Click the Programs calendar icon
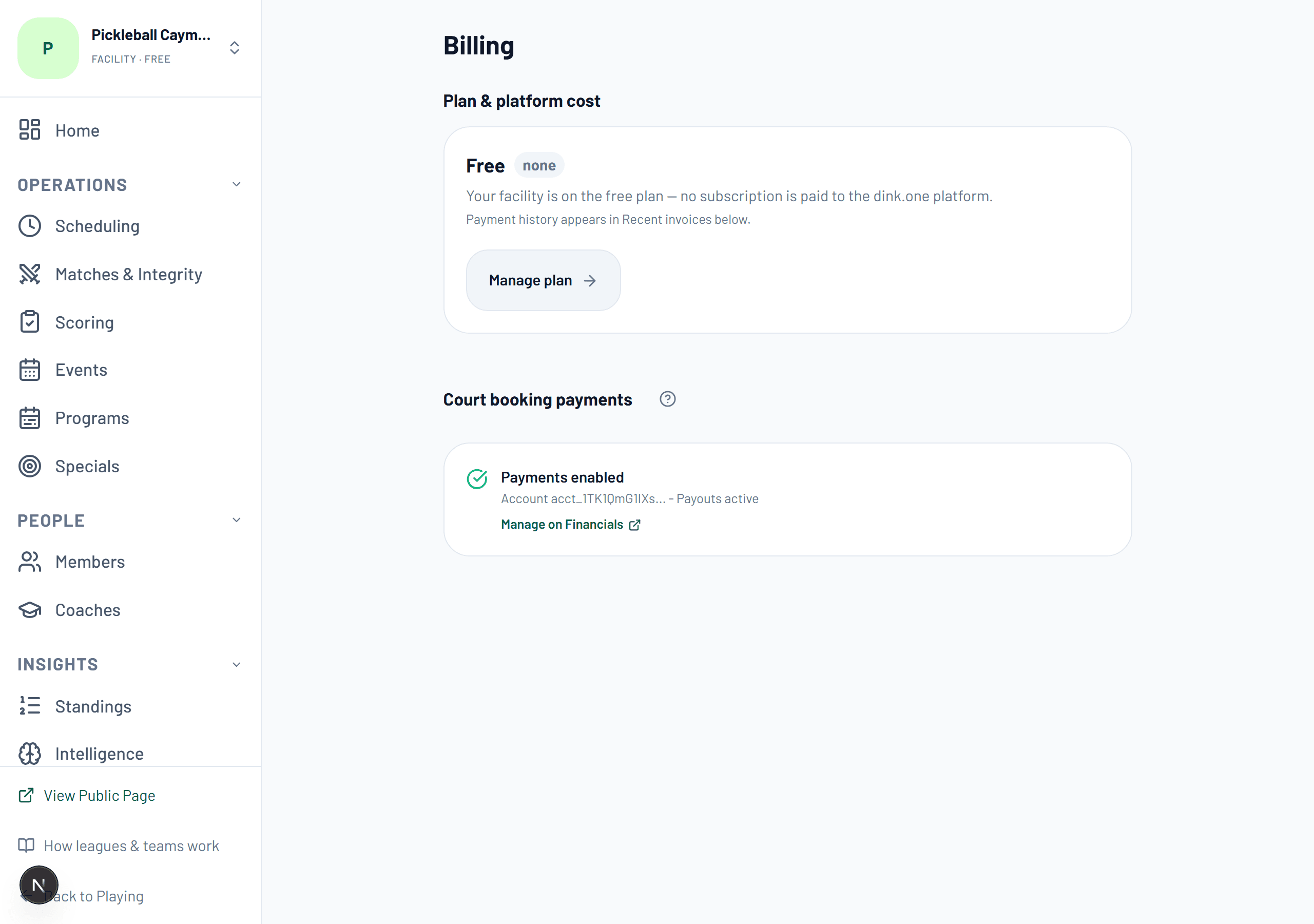The width and height of the screenshot is (1314, 924). point(29,418)
